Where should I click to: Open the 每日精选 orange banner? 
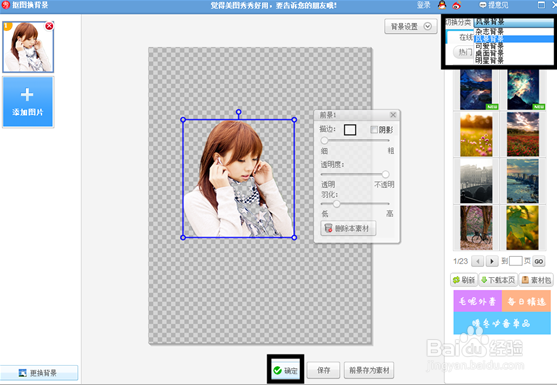pyautogui.click(x=526, y=301)
